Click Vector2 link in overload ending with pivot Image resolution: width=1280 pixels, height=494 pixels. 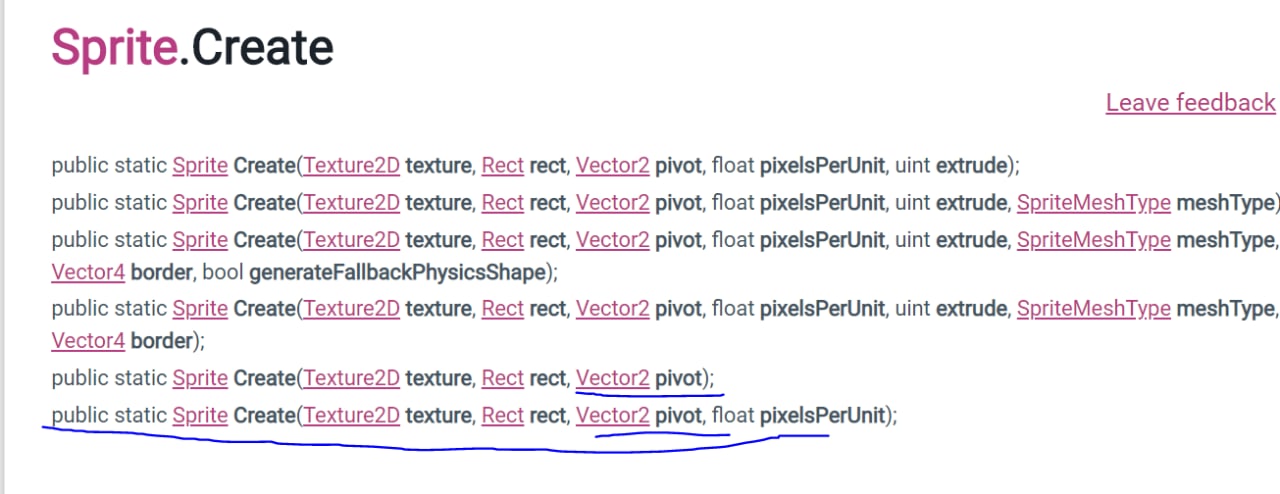pyautogui.click(x=613, y=378)
